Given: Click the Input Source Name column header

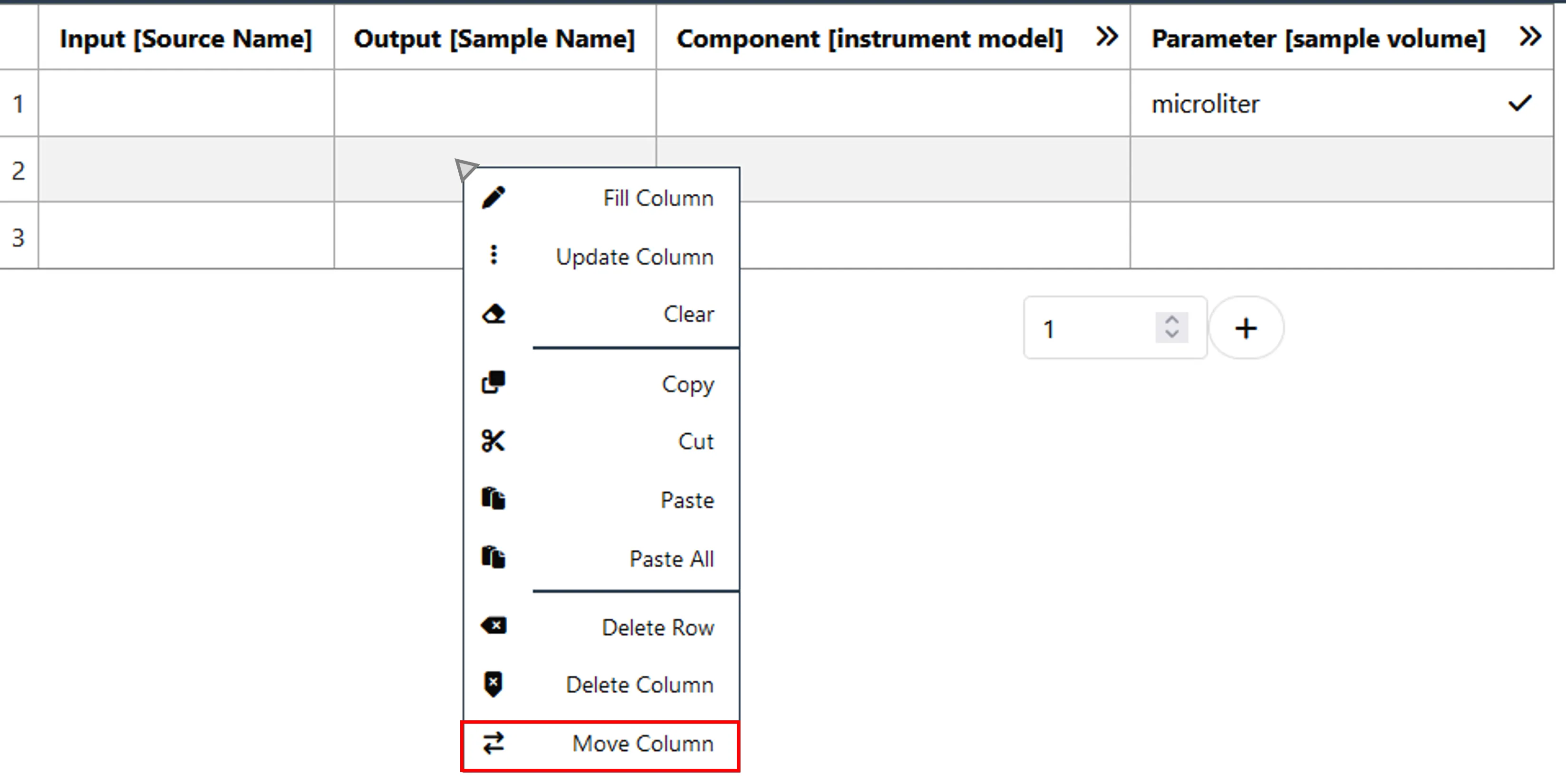Looking at the screenshot, I should click(x=186, y=38).
